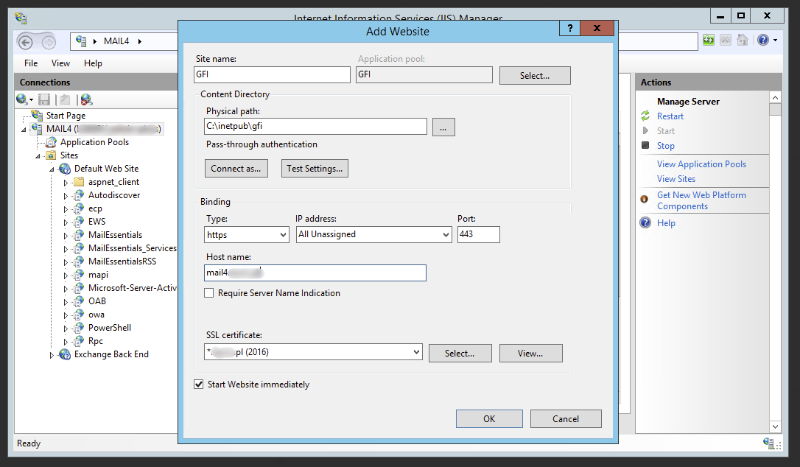Enable Require Server Name Indication checkbox
Viewport: 800px width, 467px height.
point(209,293)
